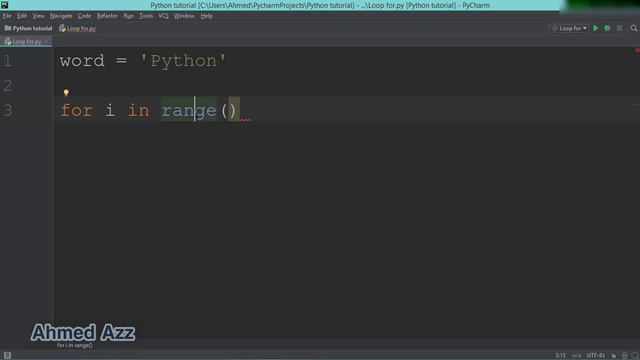Open the Window menu
The image size is (640, 360).
point(184,16)
